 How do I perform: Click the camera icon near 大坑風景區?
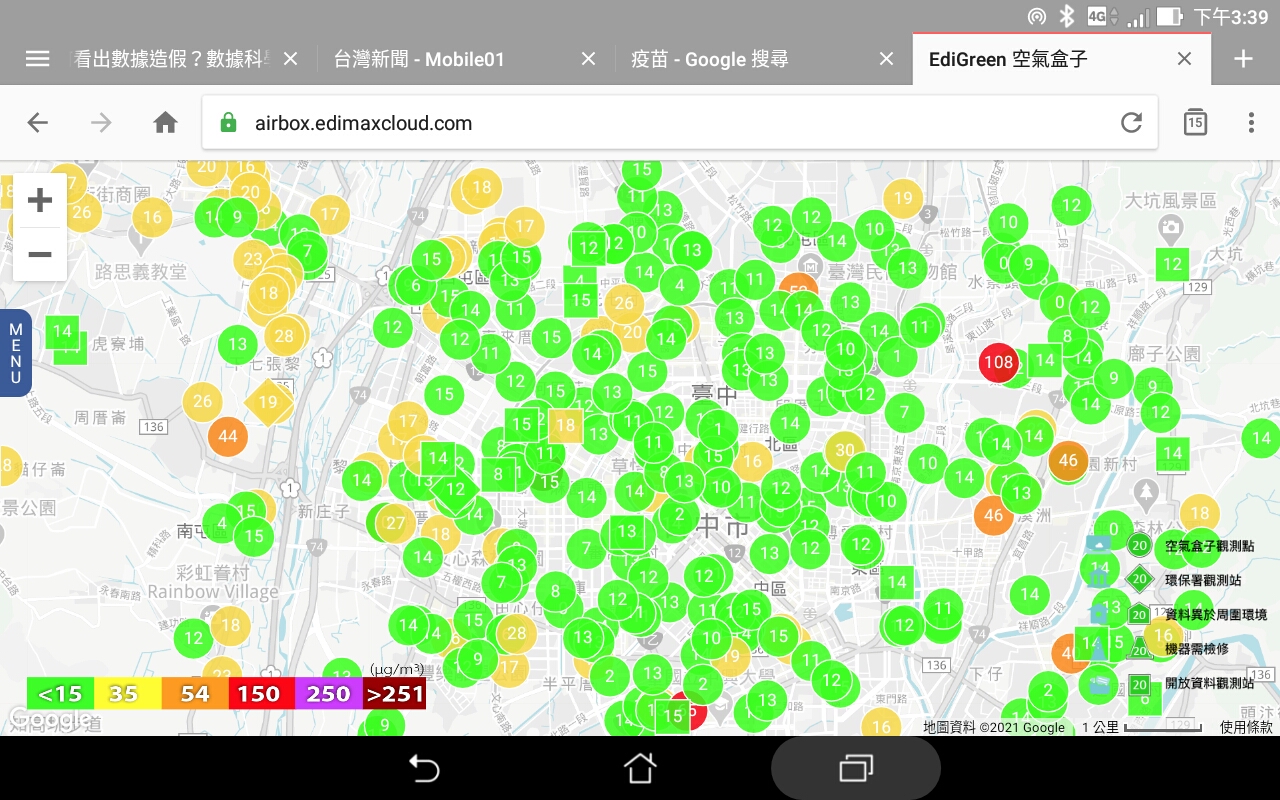coord(1170,229)
